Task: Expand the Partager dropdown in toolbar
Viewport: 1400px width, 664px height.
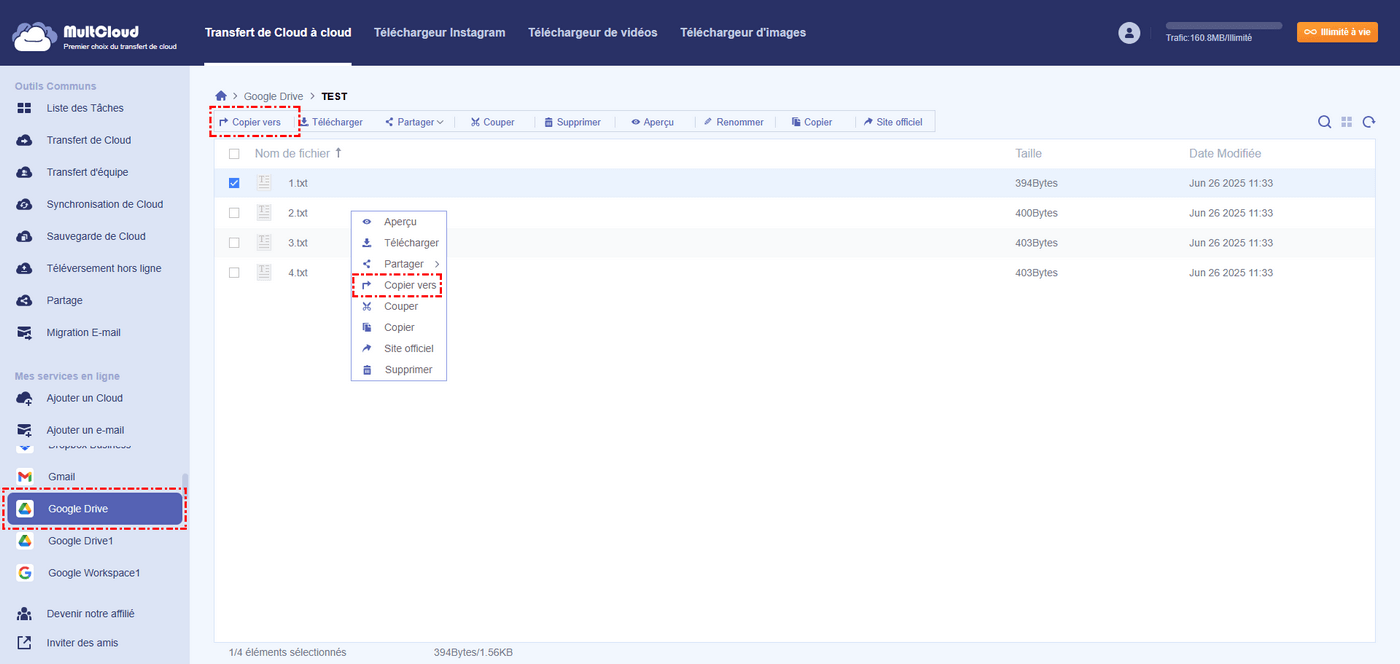Action: tap(414, 122)
